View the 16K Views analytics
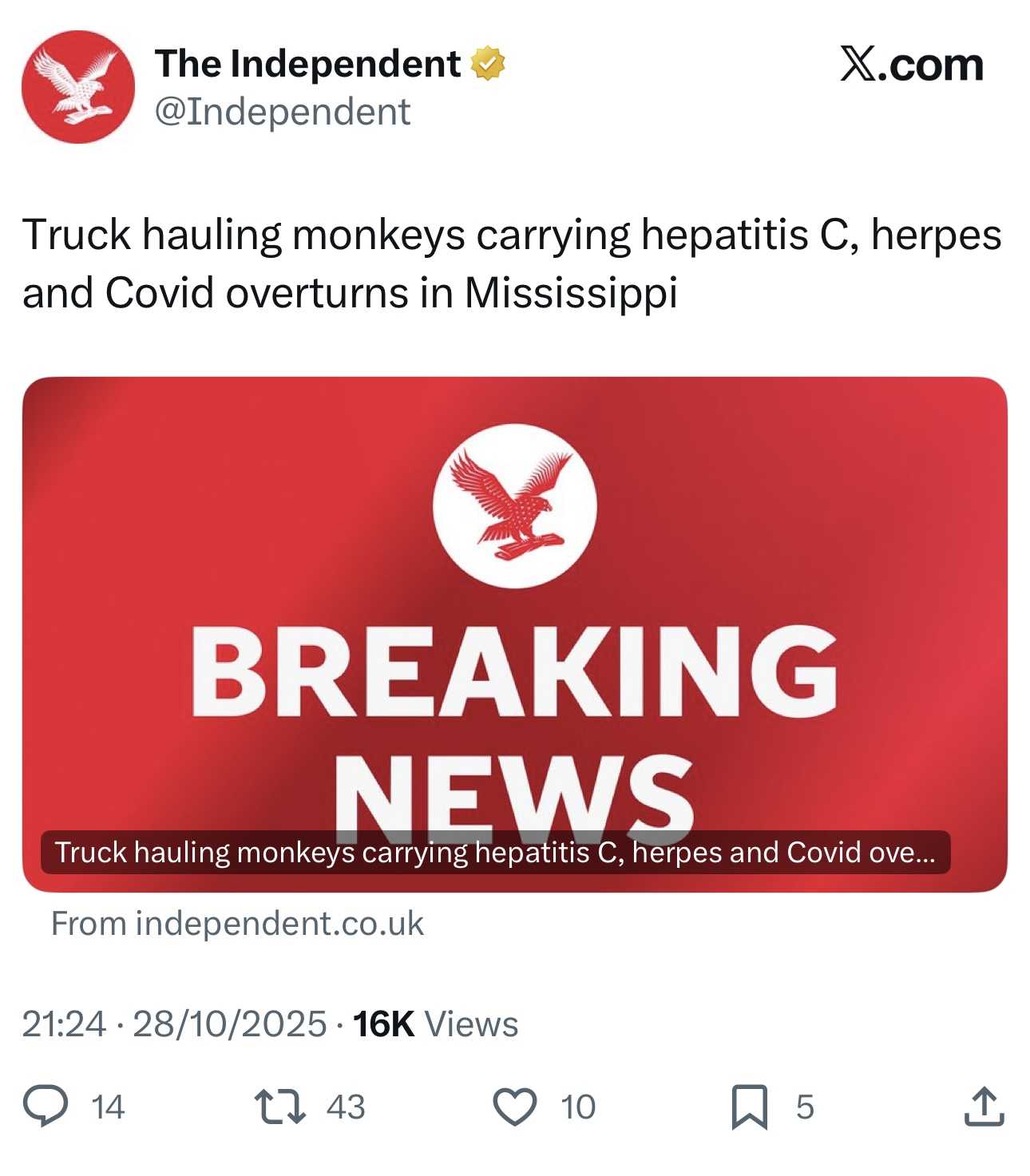This screenshot has height=1176, width=1030. click(435, 1024)
